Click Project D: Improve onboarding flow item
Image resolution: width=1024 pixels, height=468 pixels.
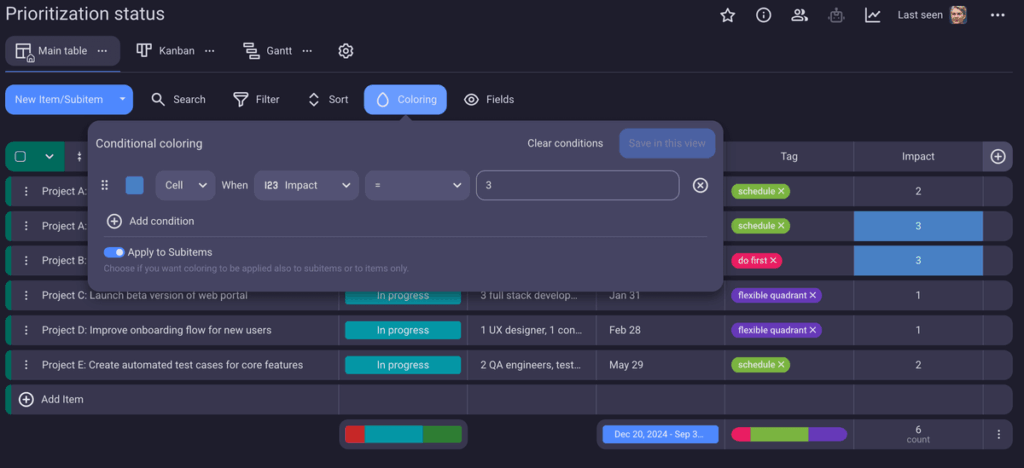pos(157,330)
